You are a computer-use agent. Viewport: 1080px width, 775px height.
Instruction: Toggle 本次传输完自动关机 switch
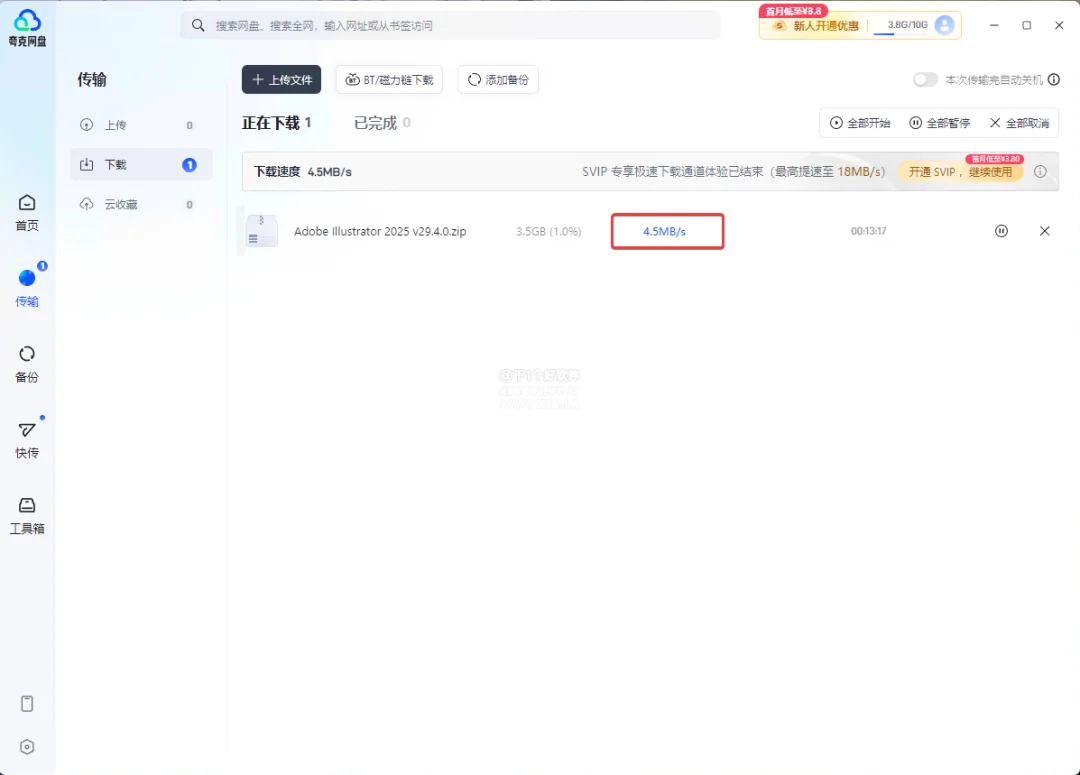(x=925, y=80)
